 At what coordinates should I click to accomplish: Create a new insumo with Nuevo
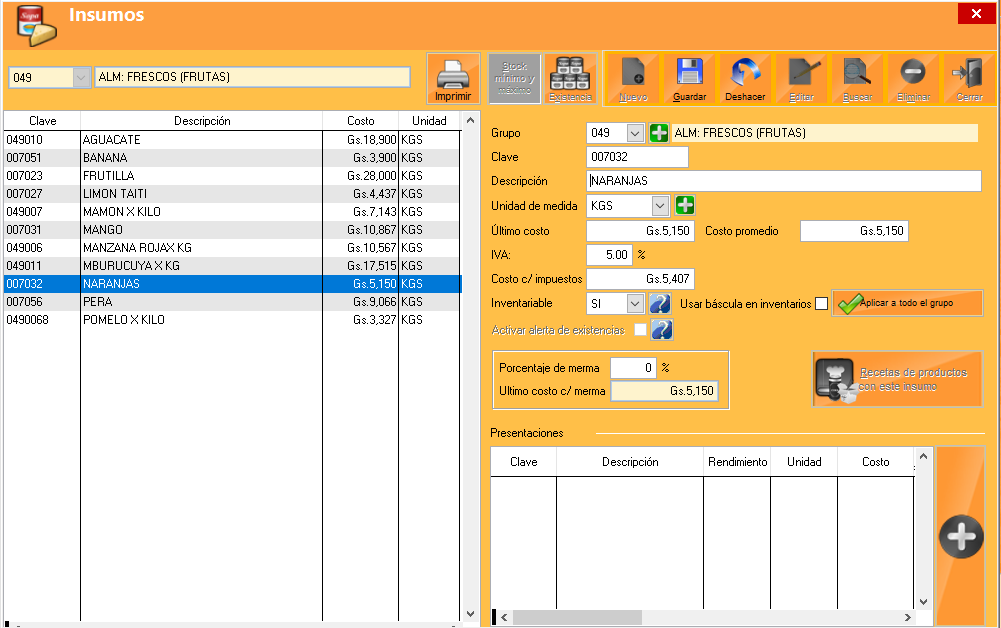pos(633,78)
